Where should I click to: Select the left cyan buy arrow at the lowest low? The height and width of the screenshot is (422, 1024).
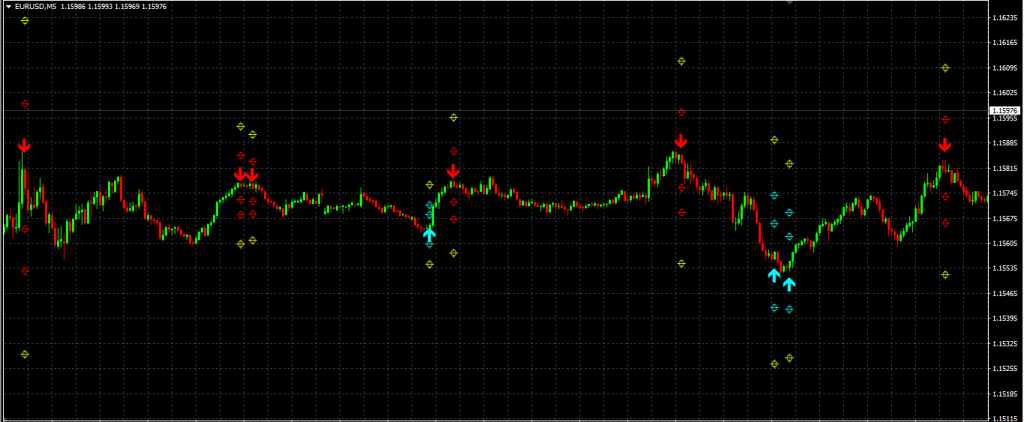(774, 275)
